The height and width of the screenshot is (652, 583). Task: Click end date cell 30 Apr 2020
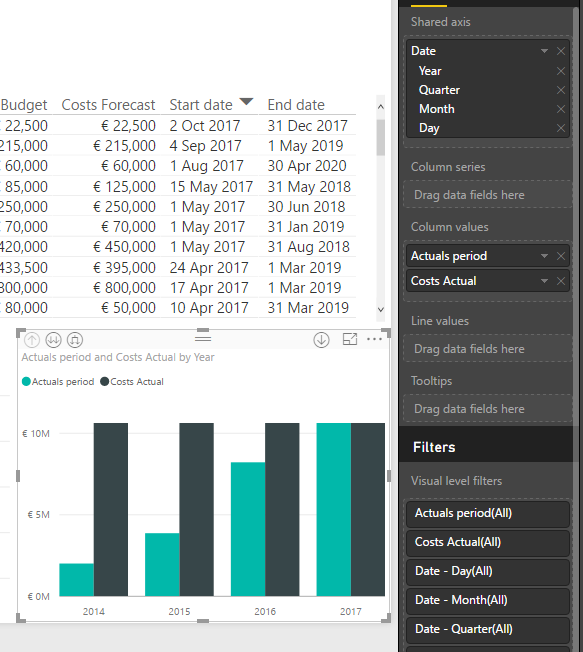pos(307,166)
